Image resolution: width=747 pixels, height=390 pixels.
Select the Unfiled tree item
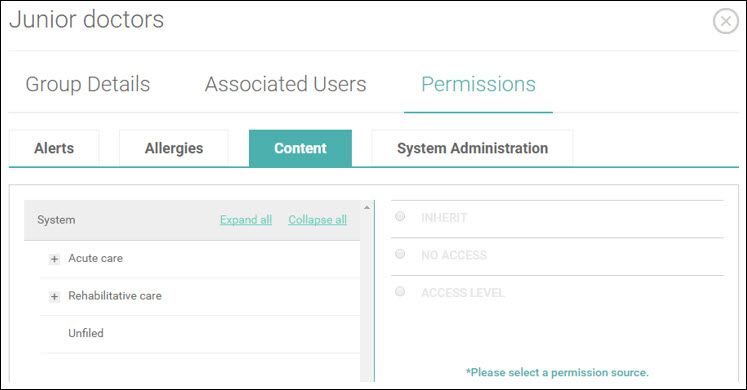coord(86,333)
